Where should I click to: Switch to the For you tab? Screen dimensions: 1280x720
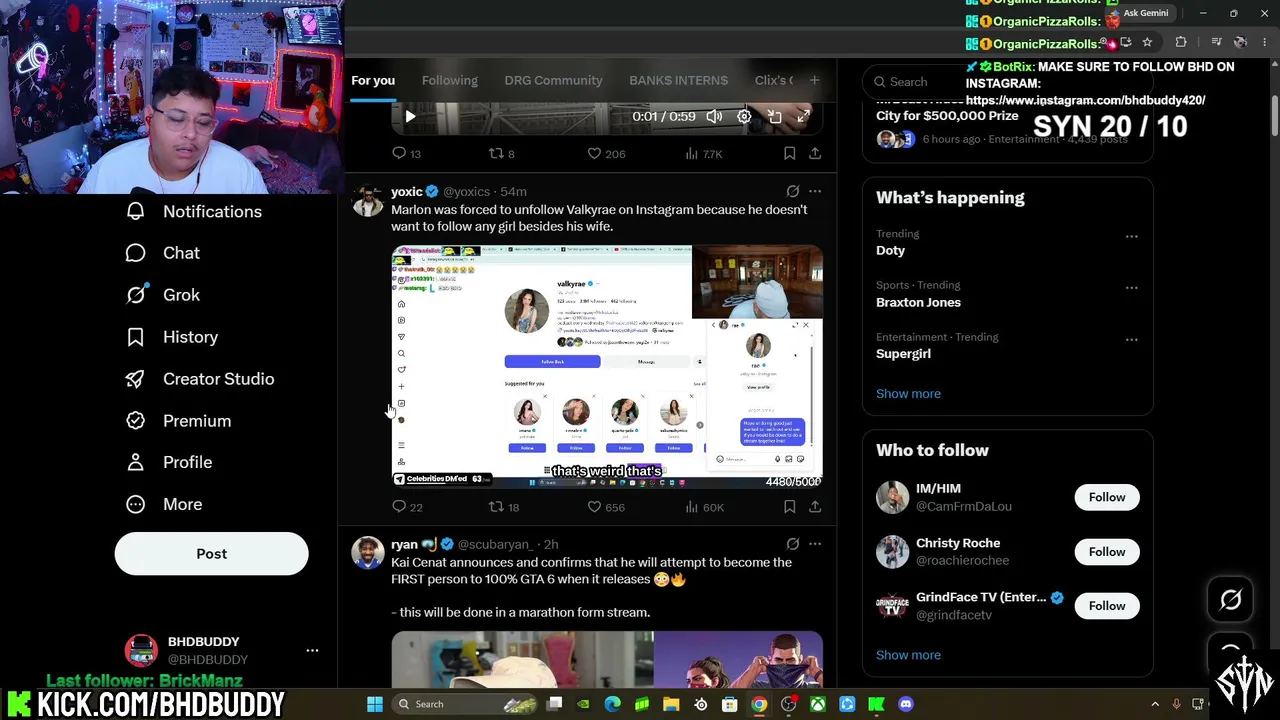coord(373,80)
